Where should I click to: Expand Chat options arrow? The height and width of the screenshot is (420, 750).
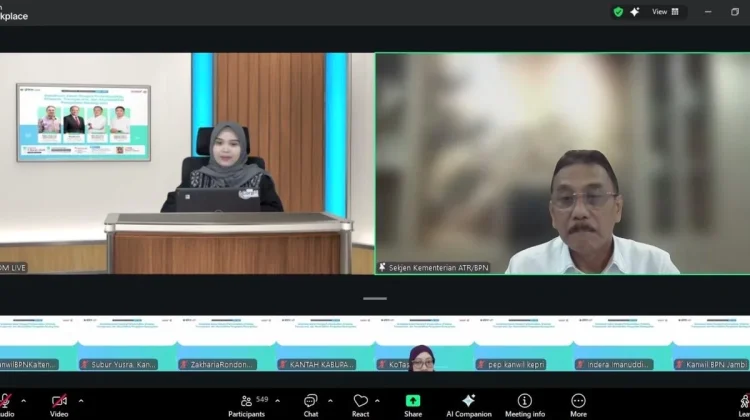coord(329,400)
